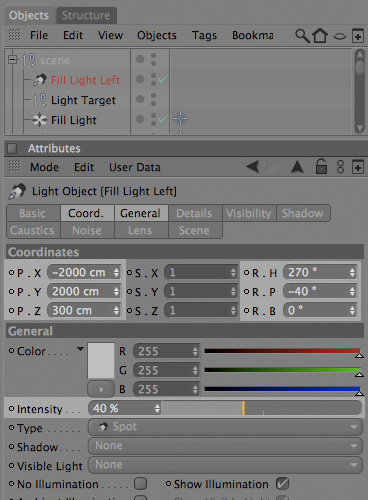Click the search magnifier icon in Objects panel
The image size is (368, 500).
(302, 36)
